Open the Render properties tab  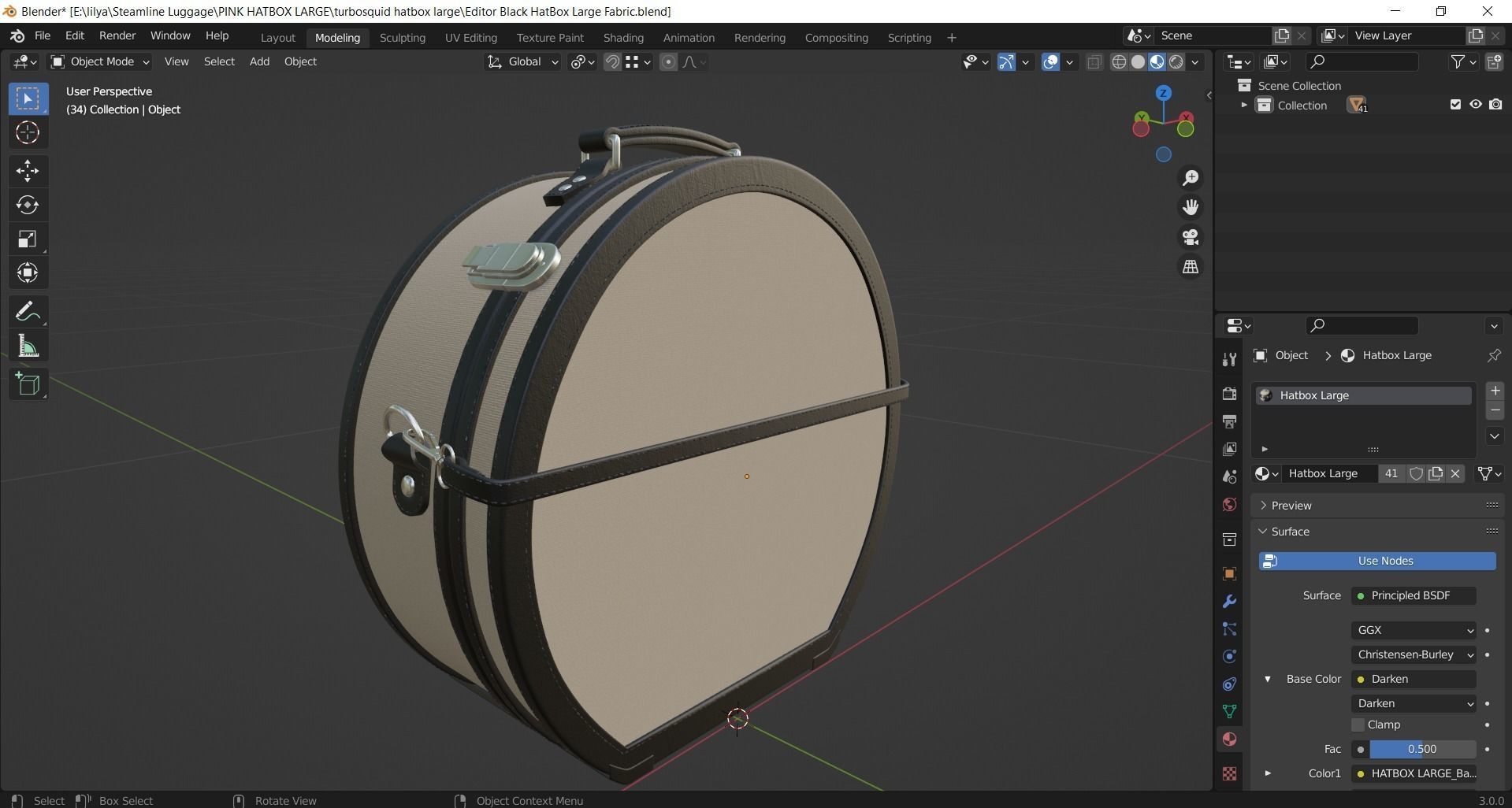(x=1229, y=394)
